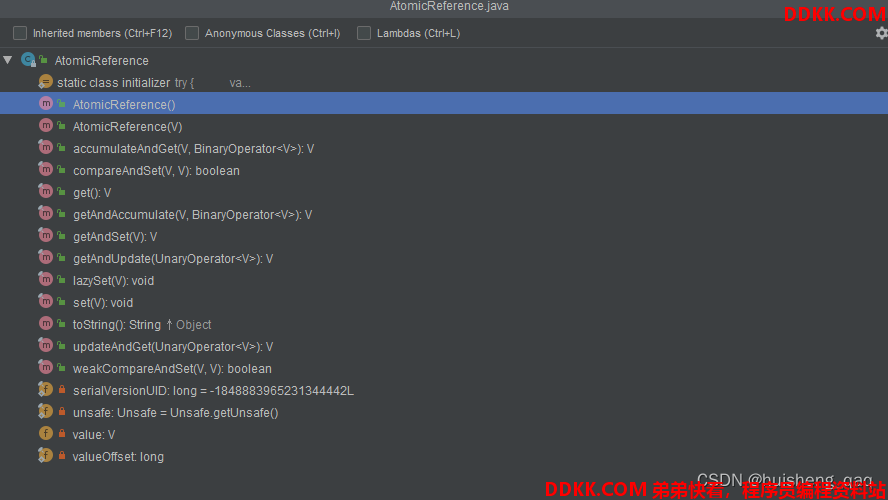
Task: Enable the Inherited members checkbox
Action: (20, 33)
